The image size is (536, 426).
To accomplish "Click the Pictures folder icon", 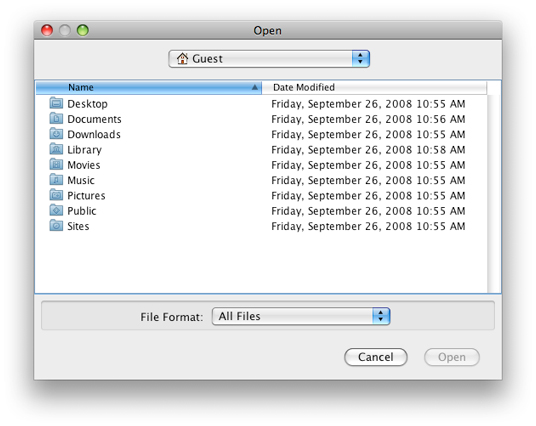I will click(56, 195).
